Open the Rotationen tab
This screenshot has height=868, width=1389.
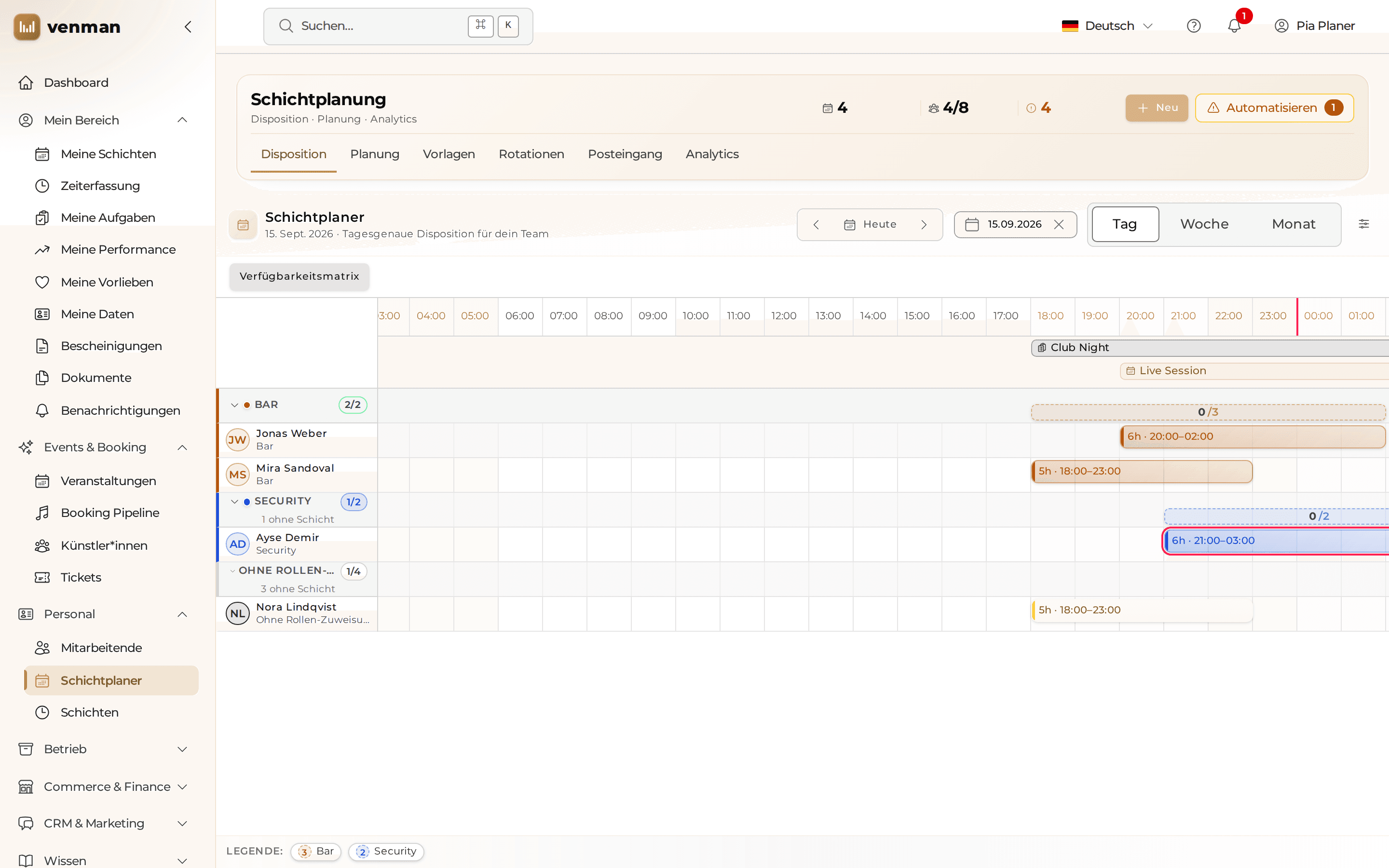click(531, 154)
